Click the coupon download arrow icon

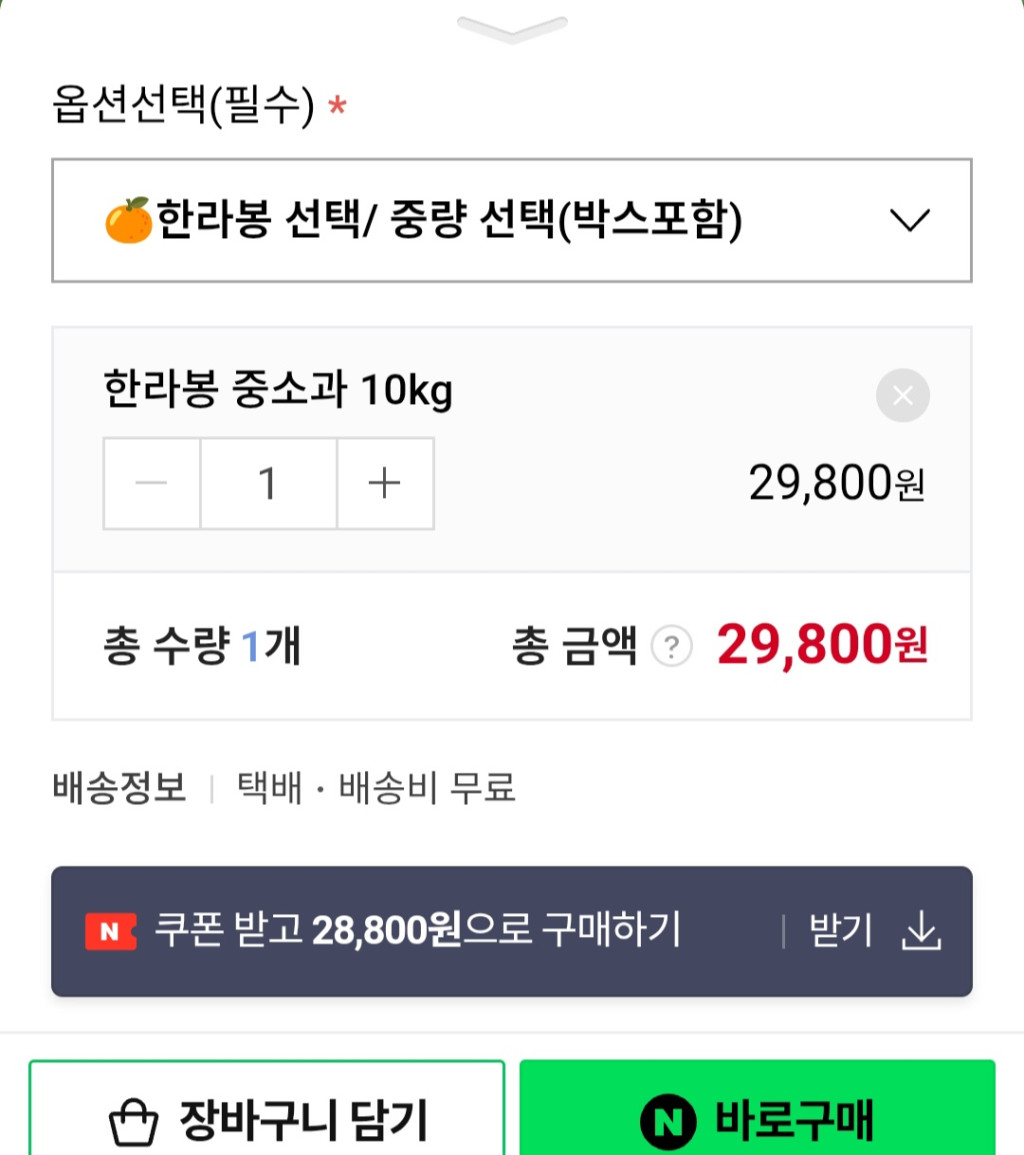921,932
